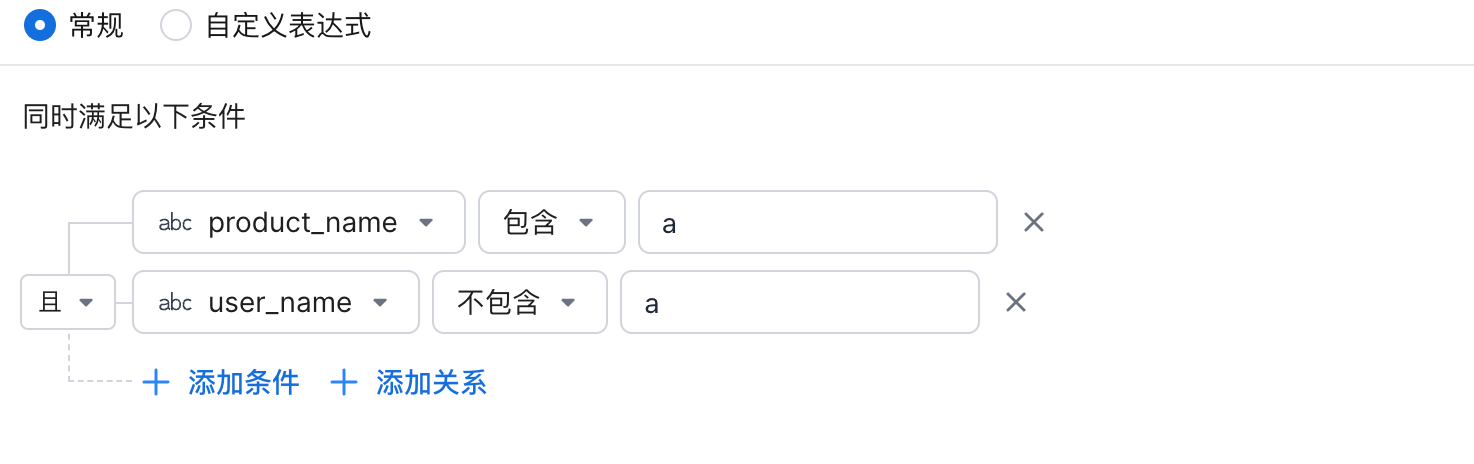Open the 不包含 operator dropdown

click(x=519, y=302)
